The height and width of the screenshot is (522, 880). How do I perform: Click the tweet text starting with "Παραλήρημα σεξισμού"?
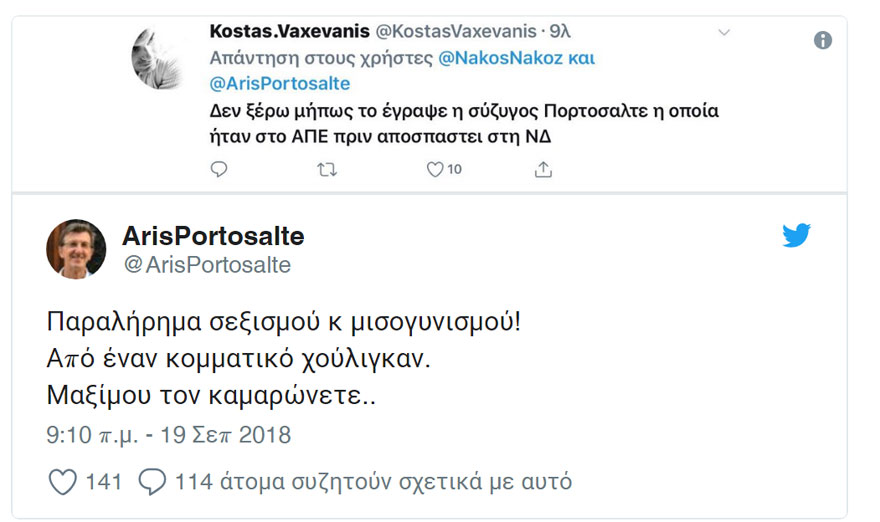tap(284, 325)
